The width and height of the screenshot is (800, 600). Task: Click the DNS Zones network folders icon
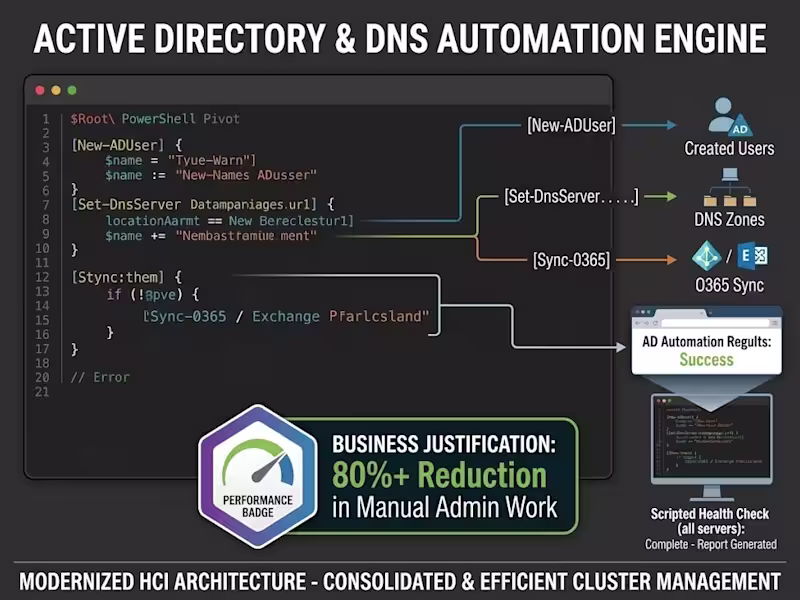pos(730,187)
